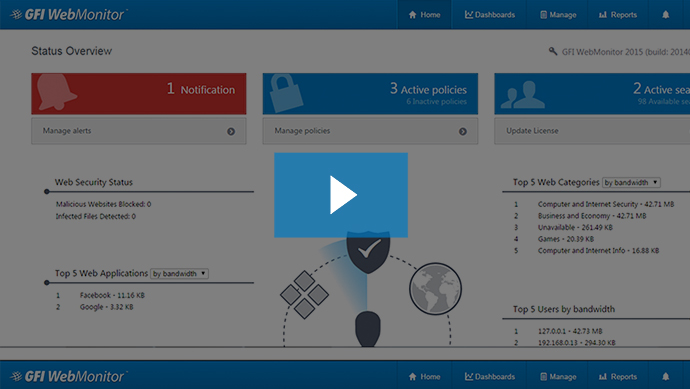Select Computer and Internet Security category row
This screenshot has height=389, width=690.
click(606, 204)
